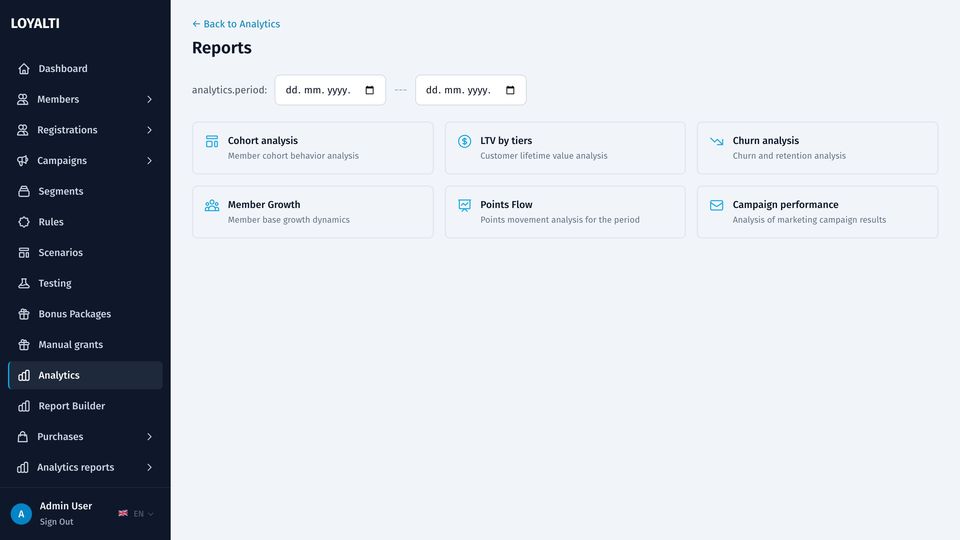Screen dimensions: 960x540
Task: Expand the Purchases submenu chevron
Action: (149, 437)
